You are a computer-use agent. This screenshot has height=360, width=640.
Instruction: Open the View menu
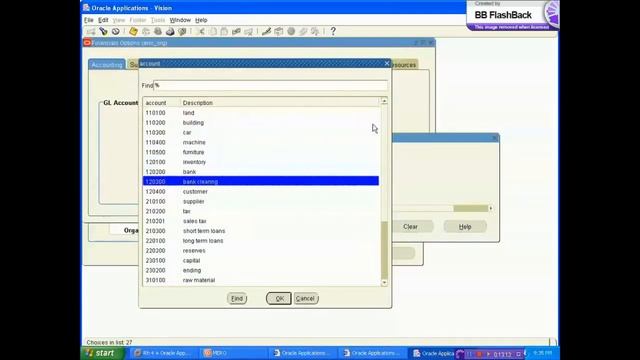(119, 20)
